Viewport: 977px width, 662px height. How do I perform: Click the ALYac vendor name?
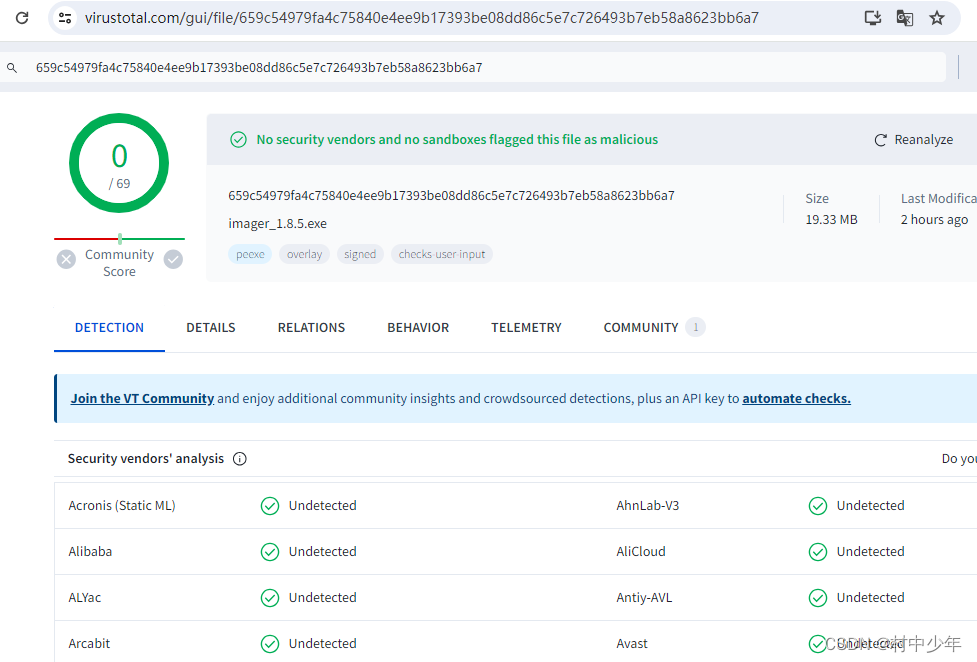click(84, 598)
